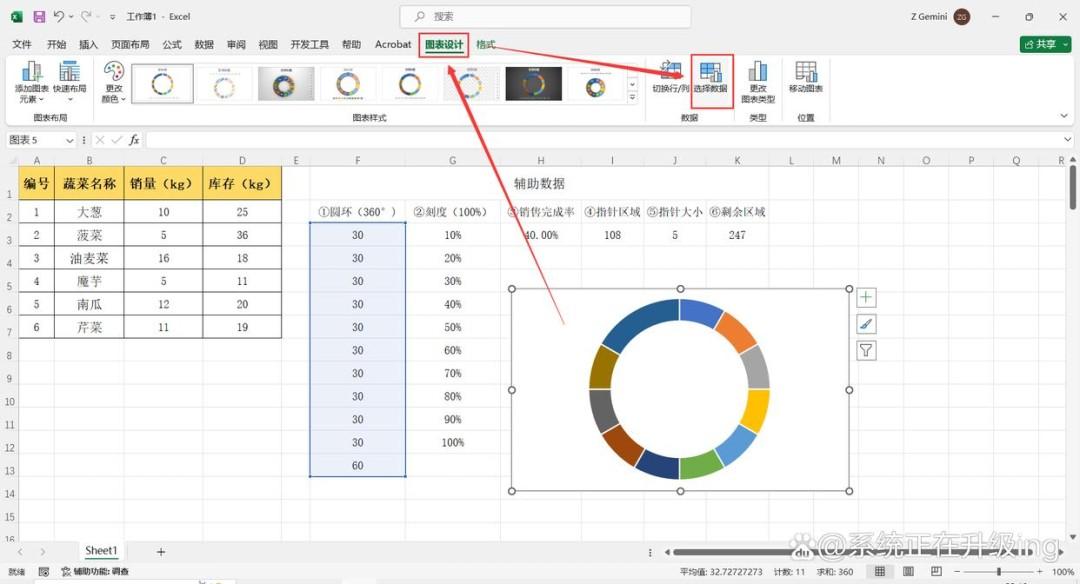Switch to page break preview view
The image size is (1080, 584).
[x=936, y=572]
